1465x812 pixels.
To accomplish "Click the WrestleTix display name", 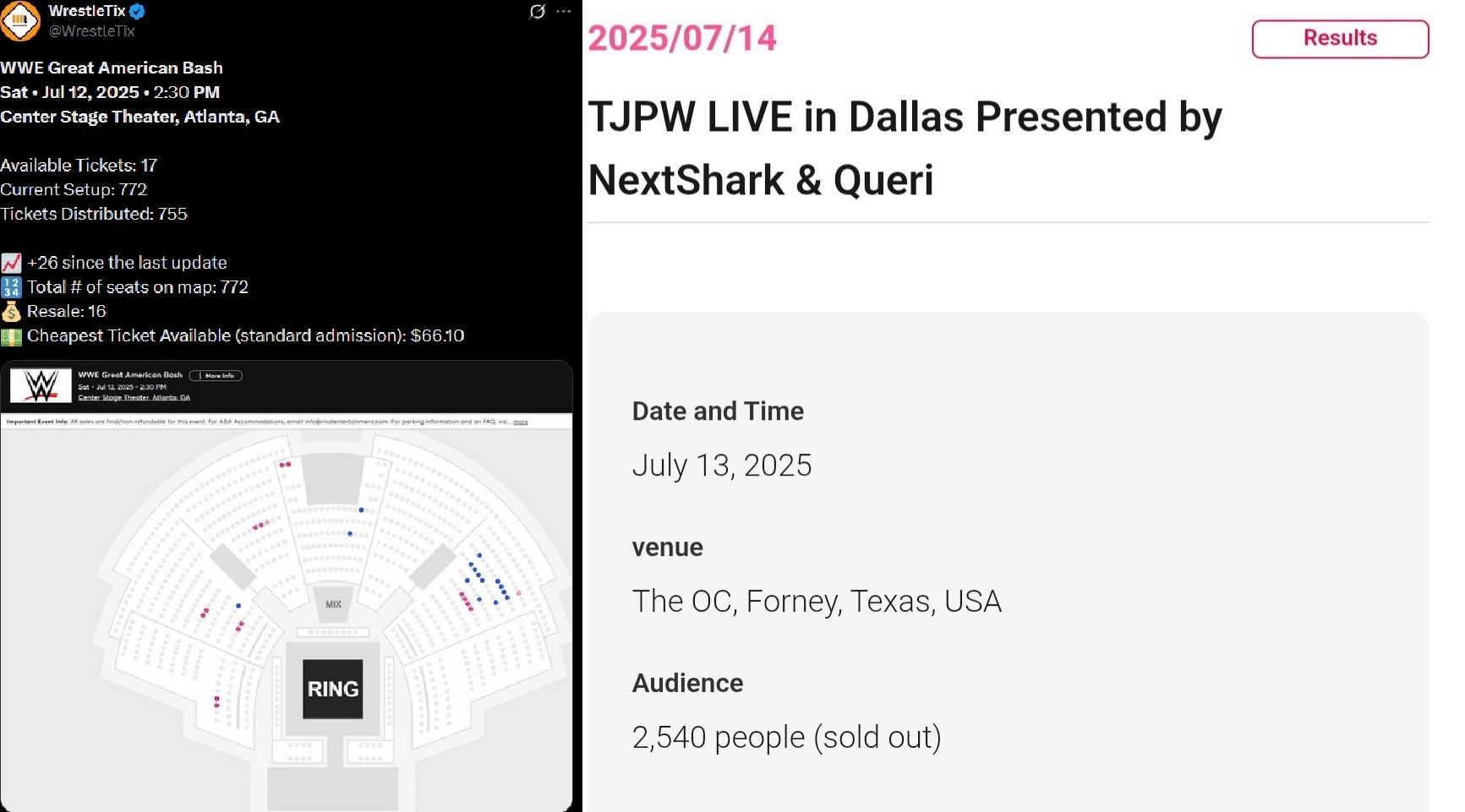I will point(87,11).
